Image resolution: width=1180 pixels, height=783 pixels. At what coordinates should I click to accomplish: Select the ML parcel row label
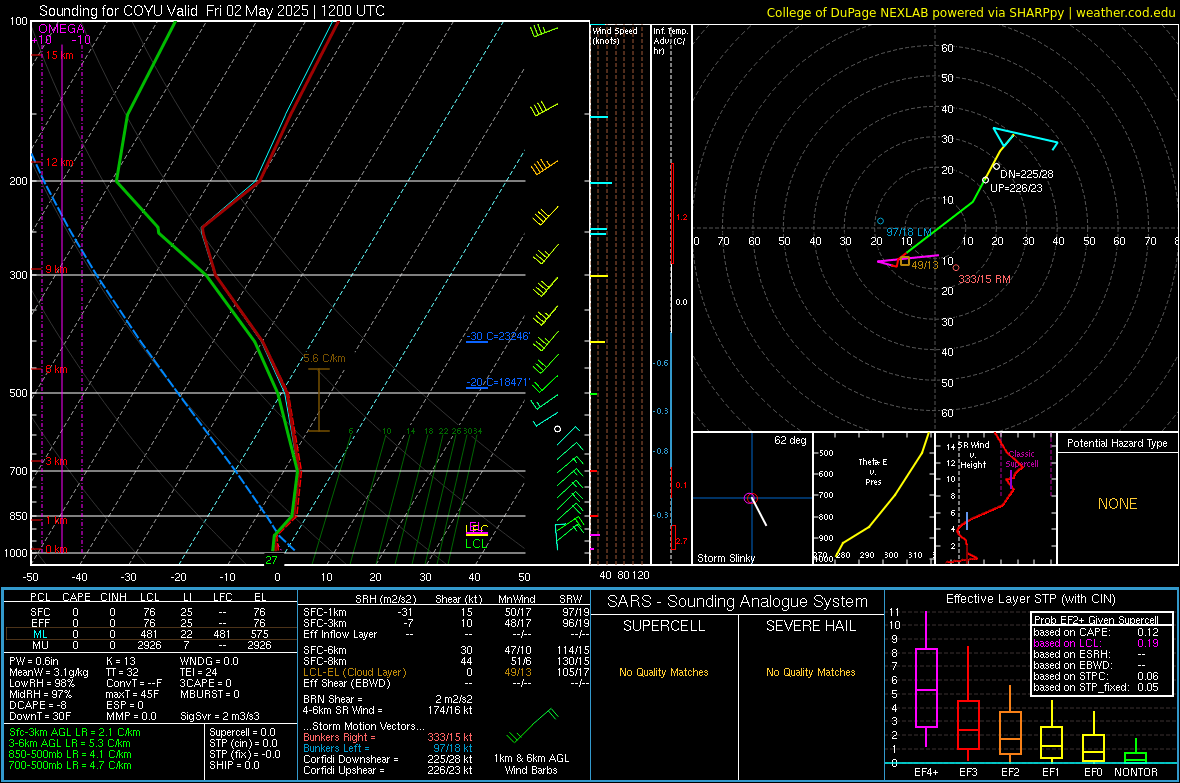(x=40, y=634)
